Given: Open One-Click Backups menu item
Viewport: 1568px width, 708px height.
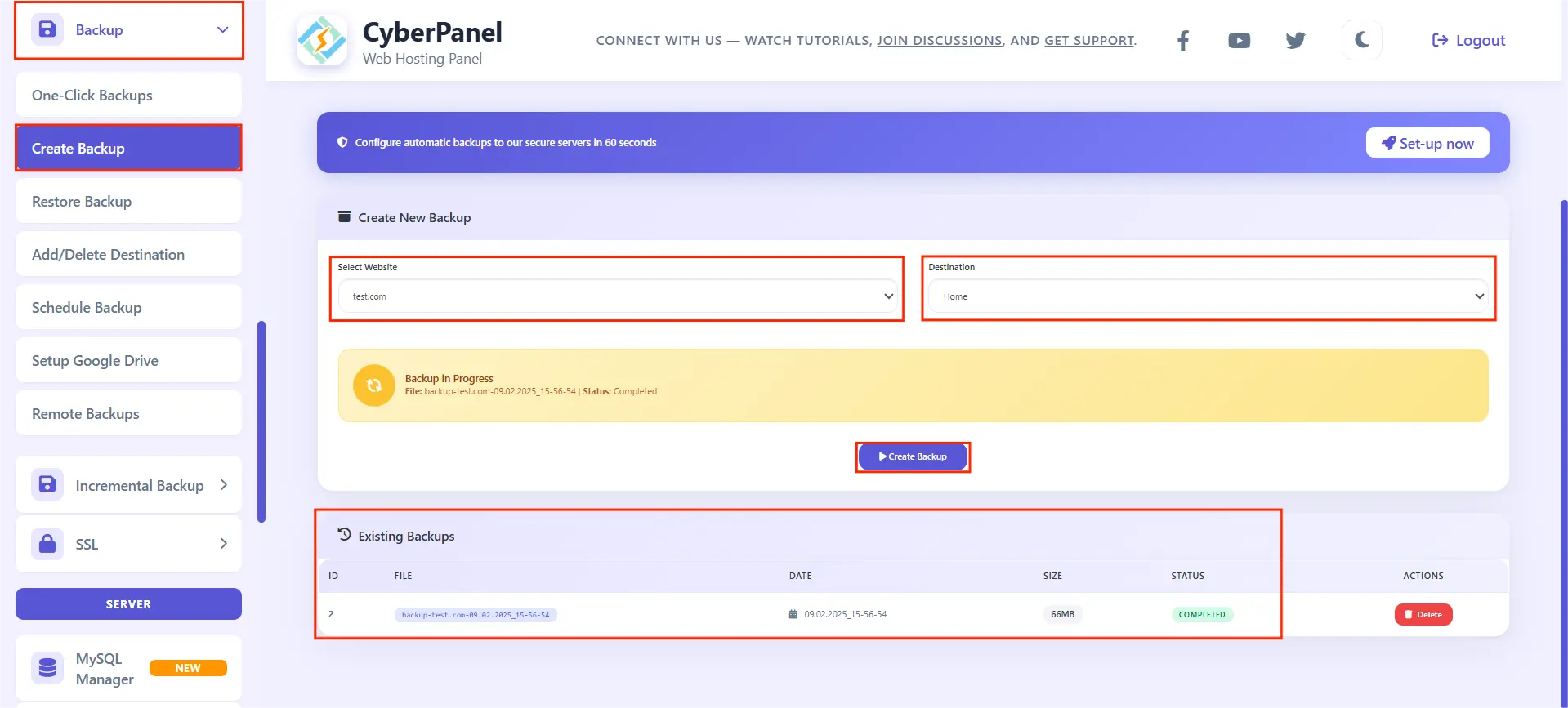Looking at the screenshot, I should 128,95.
